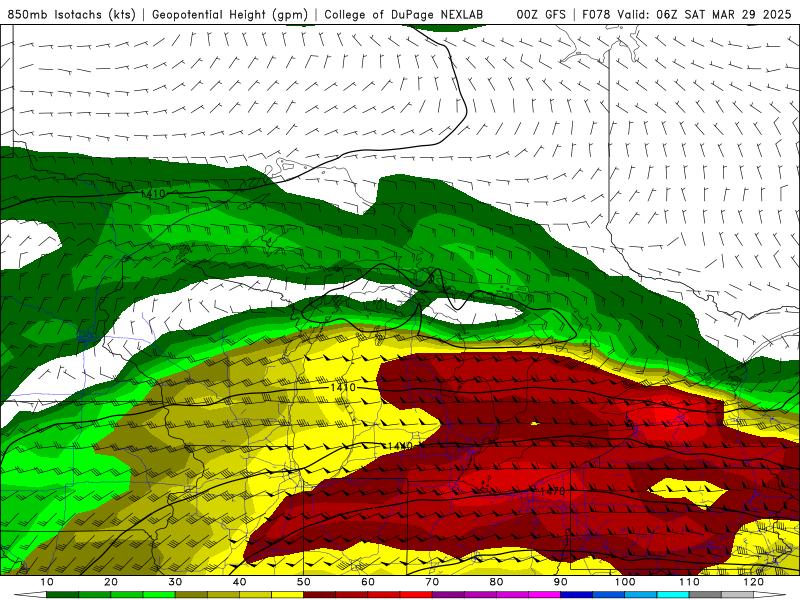Click the 1410 contour label inside the green band

click(x=153, y=194)
